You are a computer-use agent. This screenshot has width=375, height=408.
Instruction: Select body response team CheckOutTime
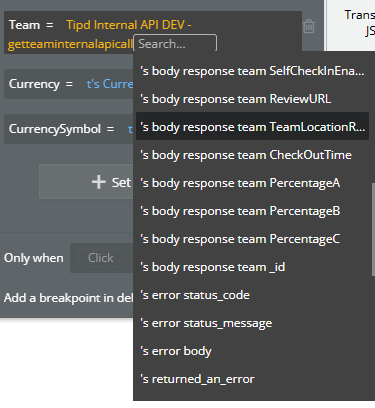(252, 155)
